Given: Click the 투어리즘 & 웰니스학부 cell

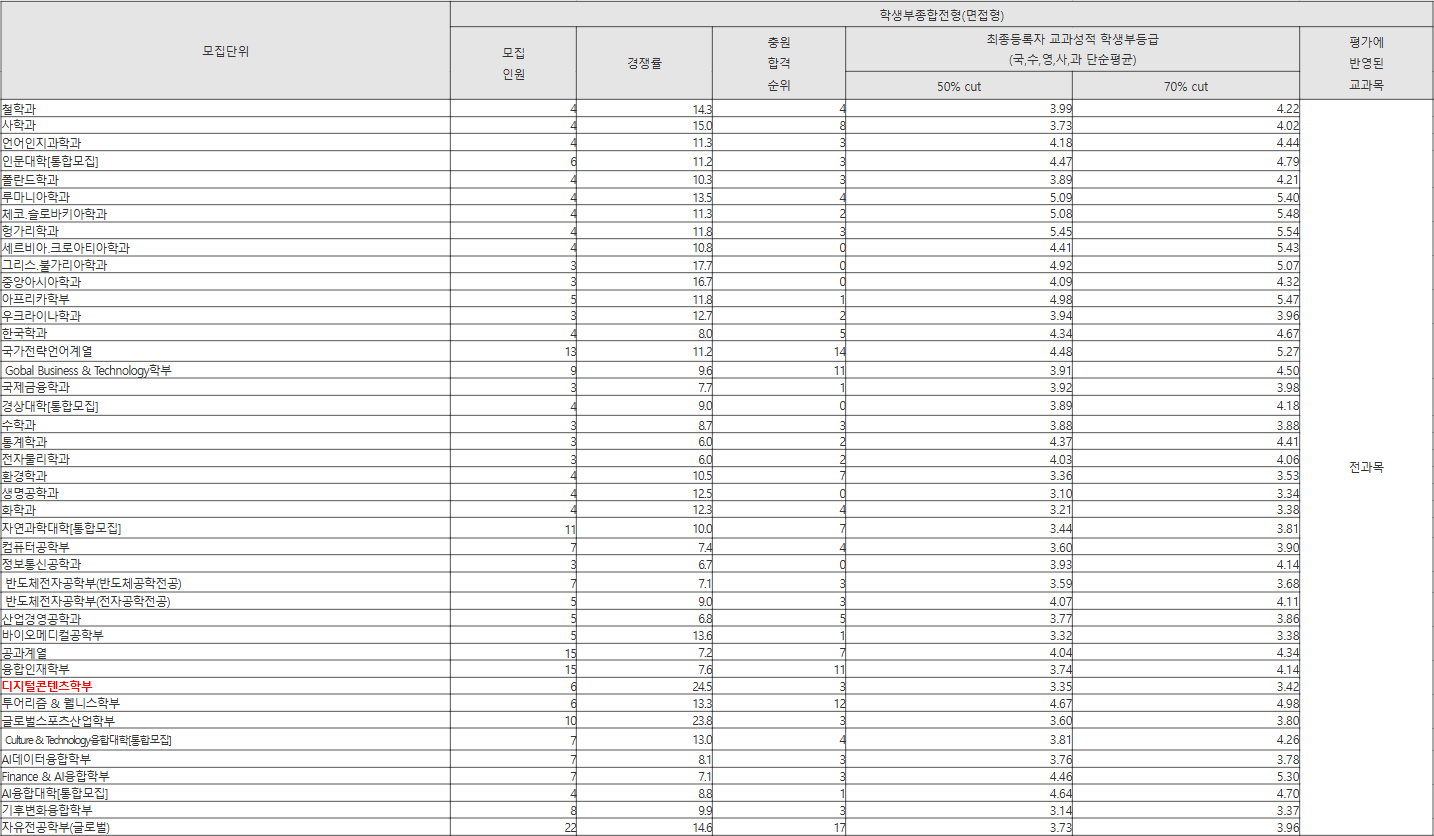Looking at the screenshot, I should click(x=60, y=703).
